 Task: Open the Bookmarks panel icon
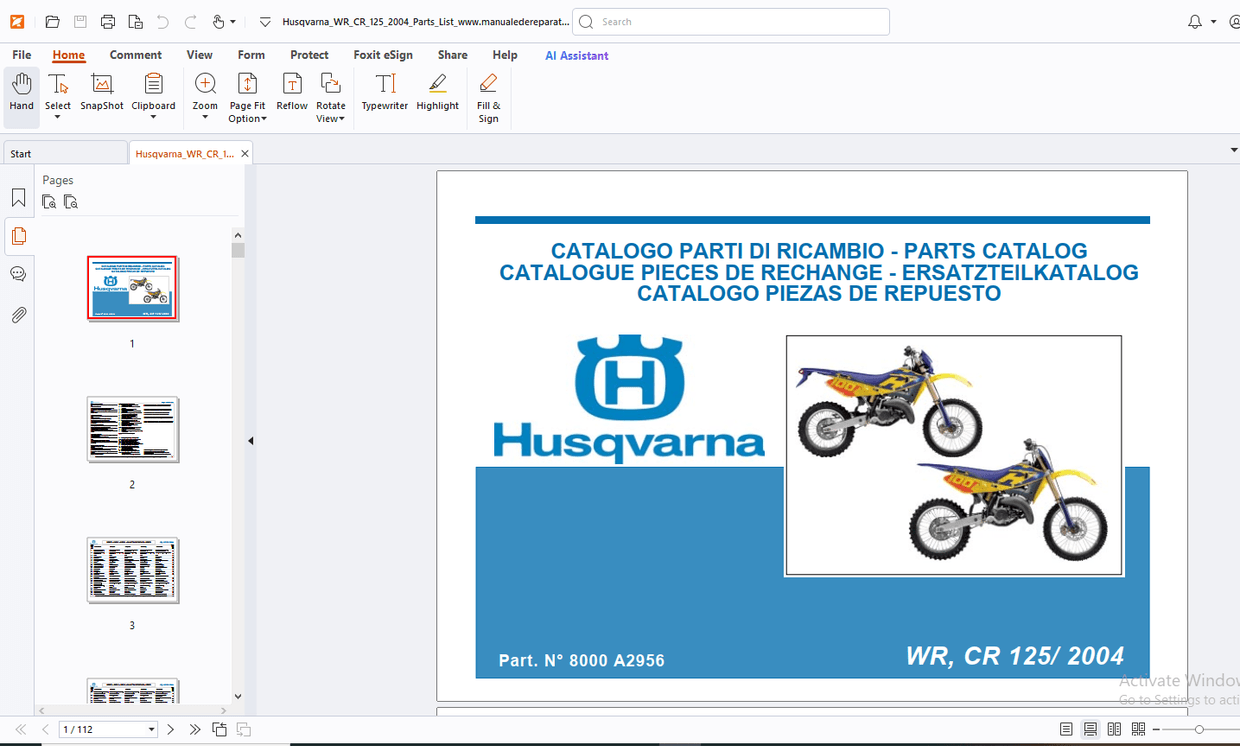tap(18, 197)
